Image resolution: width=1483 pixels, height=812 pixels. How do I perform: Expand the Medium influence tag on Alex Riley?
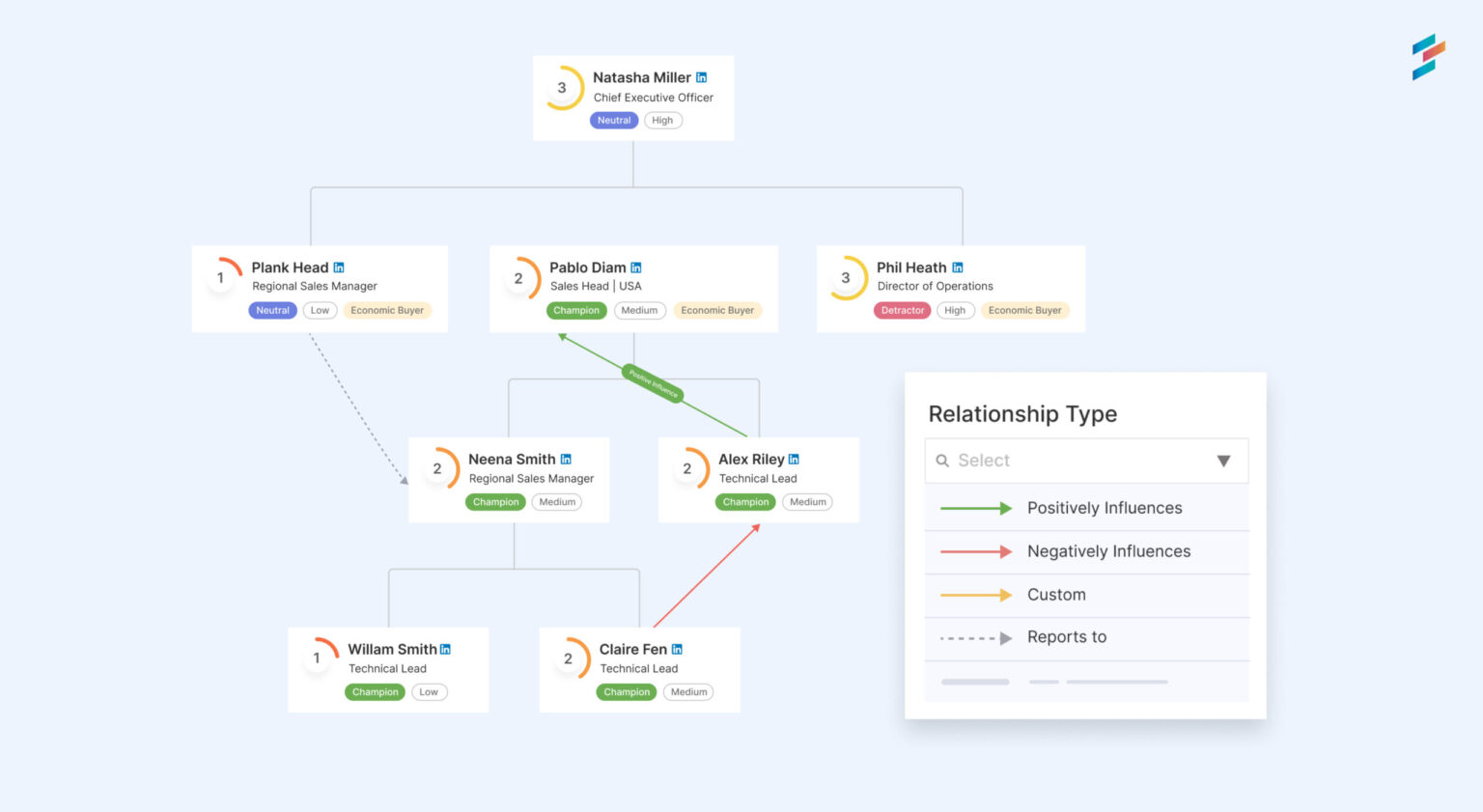[807, 501]
